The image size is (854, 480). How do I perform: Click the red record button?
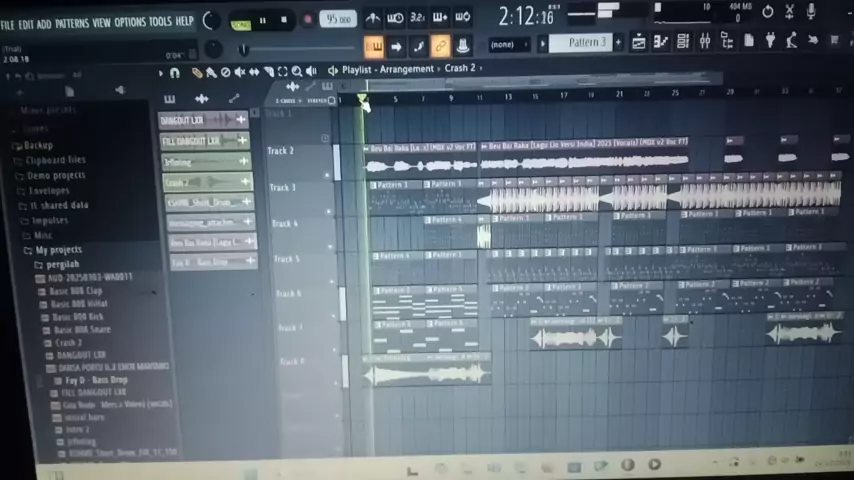click(307, 20)
